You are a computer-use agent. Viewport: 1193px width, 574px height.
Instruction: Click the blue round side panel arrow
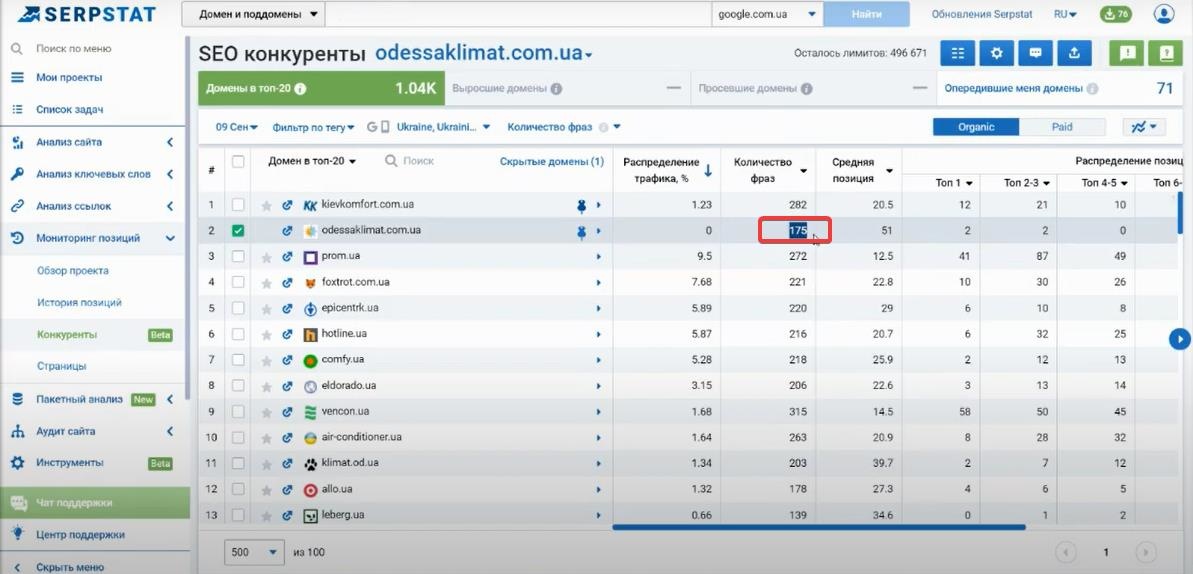1179,339
